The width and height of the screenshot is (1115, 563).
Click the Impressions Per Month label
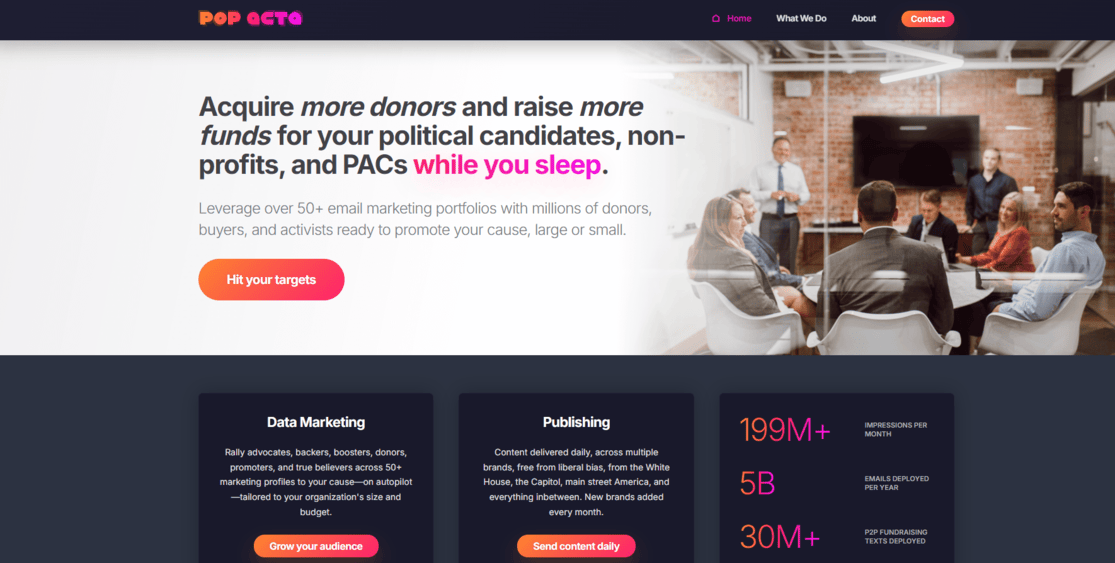click(x=895, y=429)
